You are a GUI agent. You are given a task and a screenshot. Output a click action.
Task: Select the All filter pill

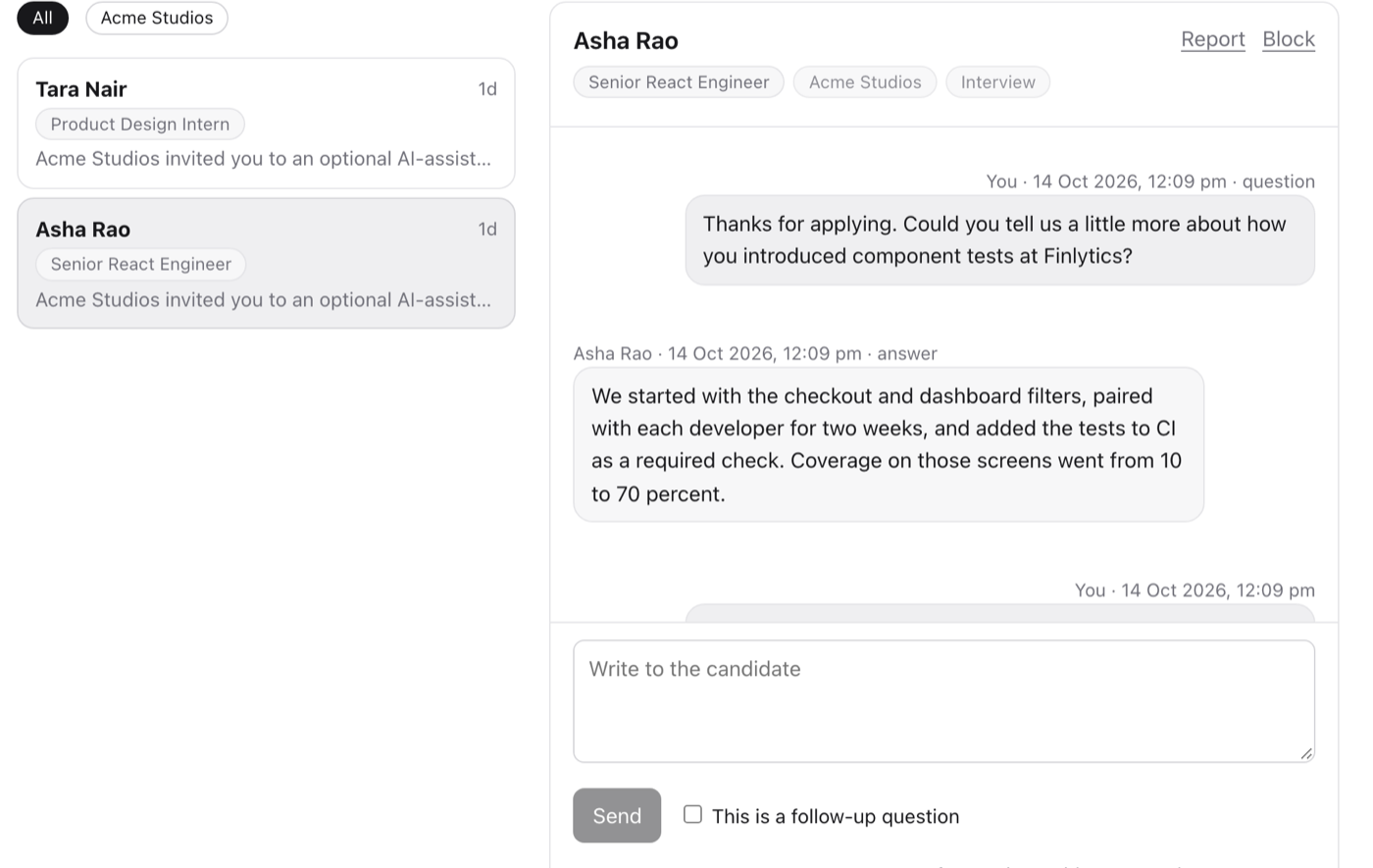point(43,18)
